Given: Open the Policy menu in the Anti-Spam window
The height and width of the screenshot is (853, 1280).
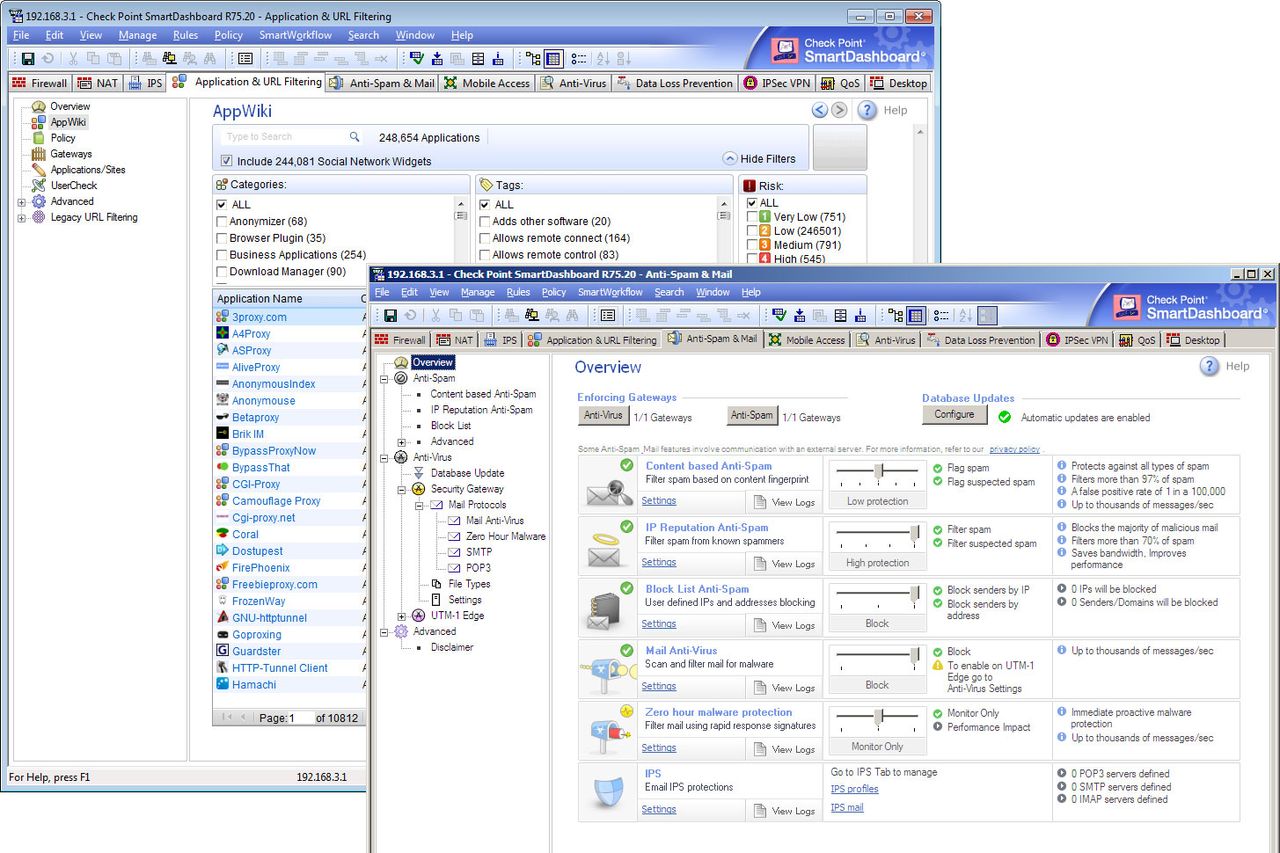Looking at the screenshot, I should tap(554, 292).
